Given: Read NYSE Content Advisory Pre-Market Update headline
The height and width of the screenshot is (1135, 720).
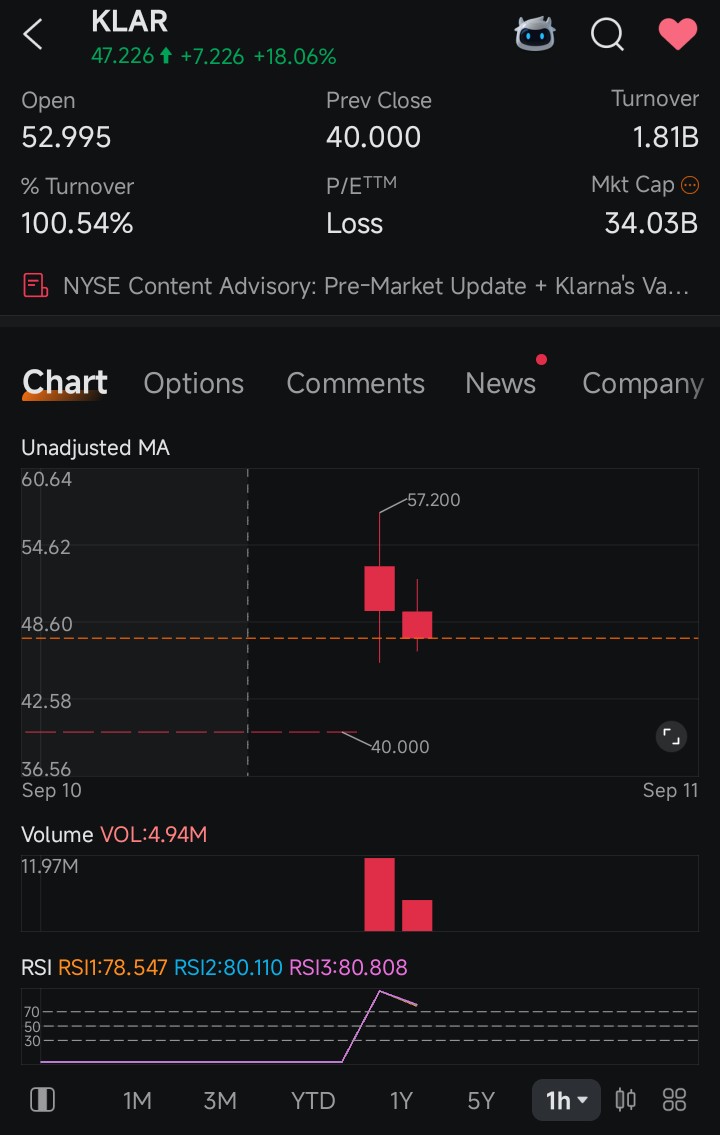Looking at the screenshot, I should tap(376, 286).
